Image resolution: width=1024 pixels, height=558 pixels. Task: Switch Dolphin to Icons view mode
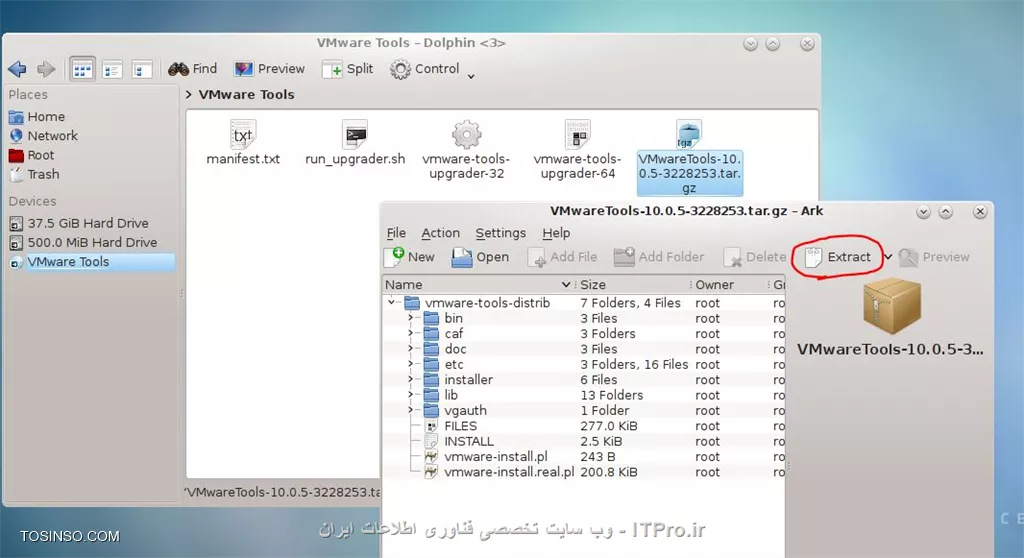click(x=82, y=69)
